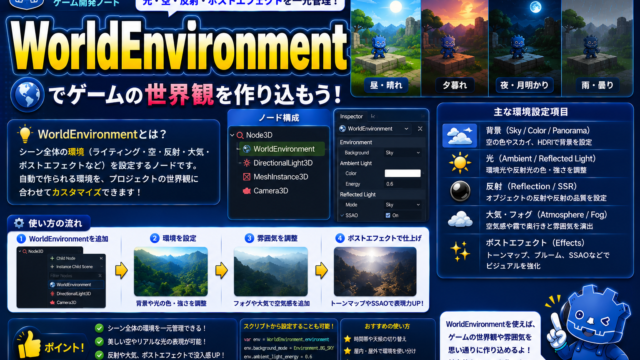Click the black reflection sphere icon

[460, 191]
